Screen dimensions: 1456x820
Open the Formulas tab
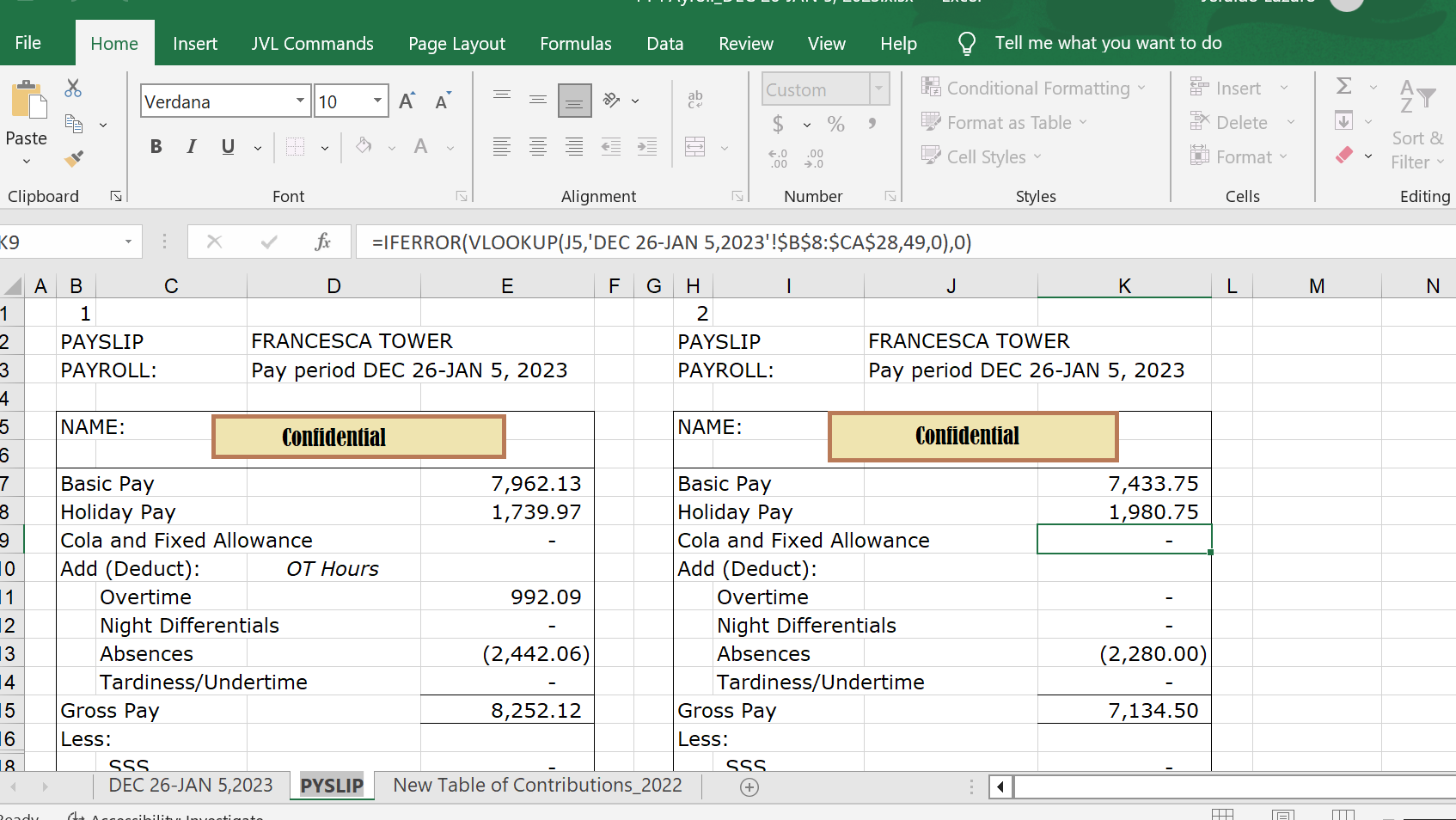coord(576,44)
